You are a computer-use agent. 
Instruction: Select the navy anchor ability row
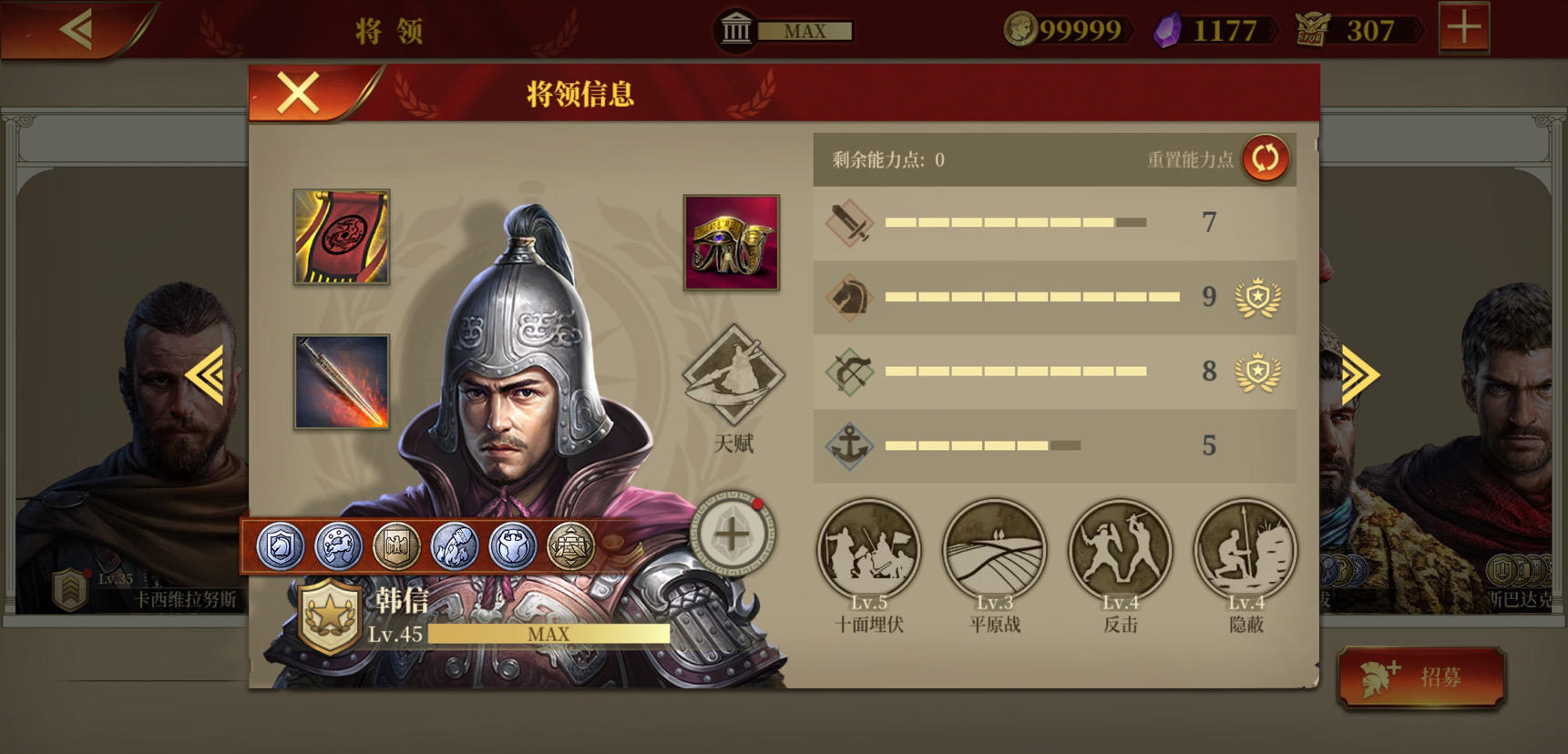click(x=1054, y=445)
